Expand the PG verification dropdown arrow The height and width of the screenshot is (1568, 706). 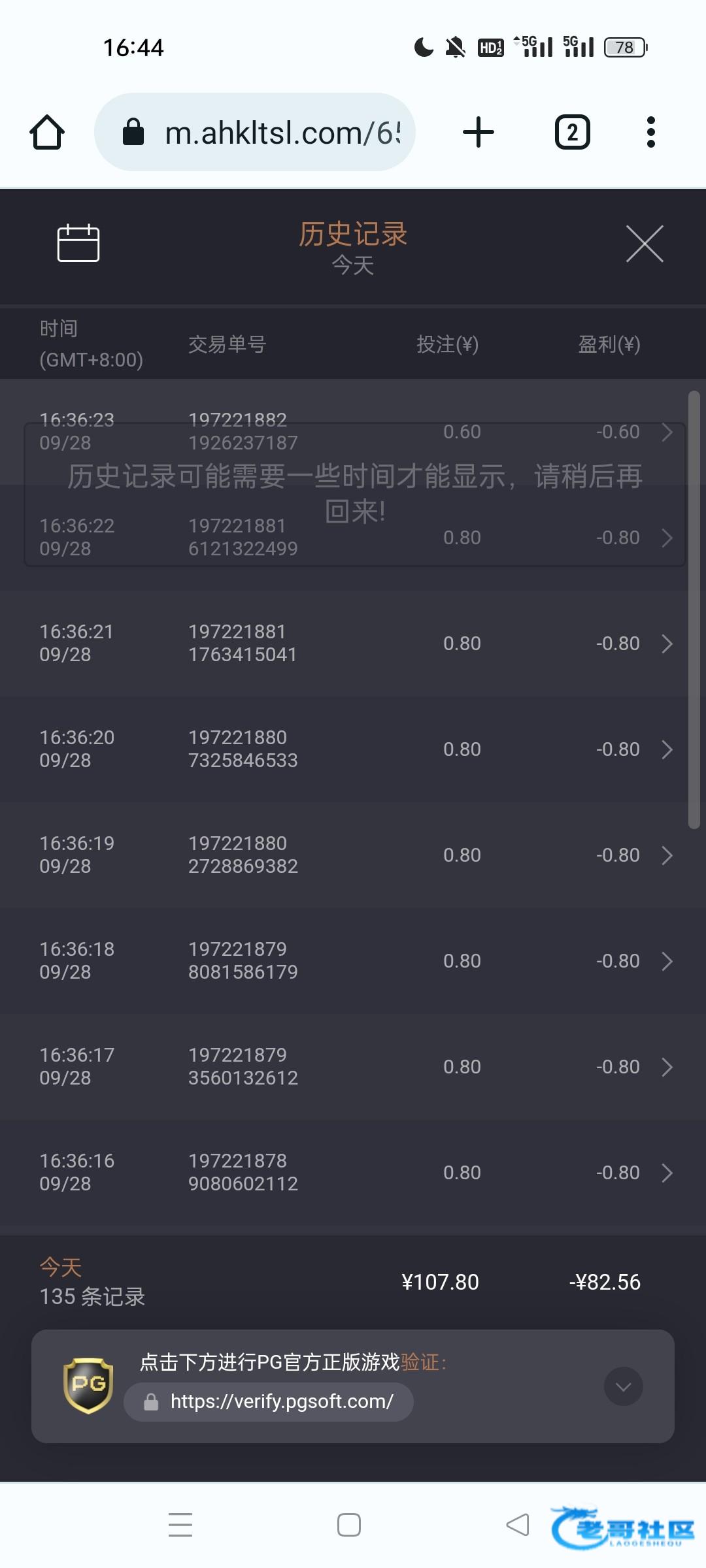tap(623, 1386)
